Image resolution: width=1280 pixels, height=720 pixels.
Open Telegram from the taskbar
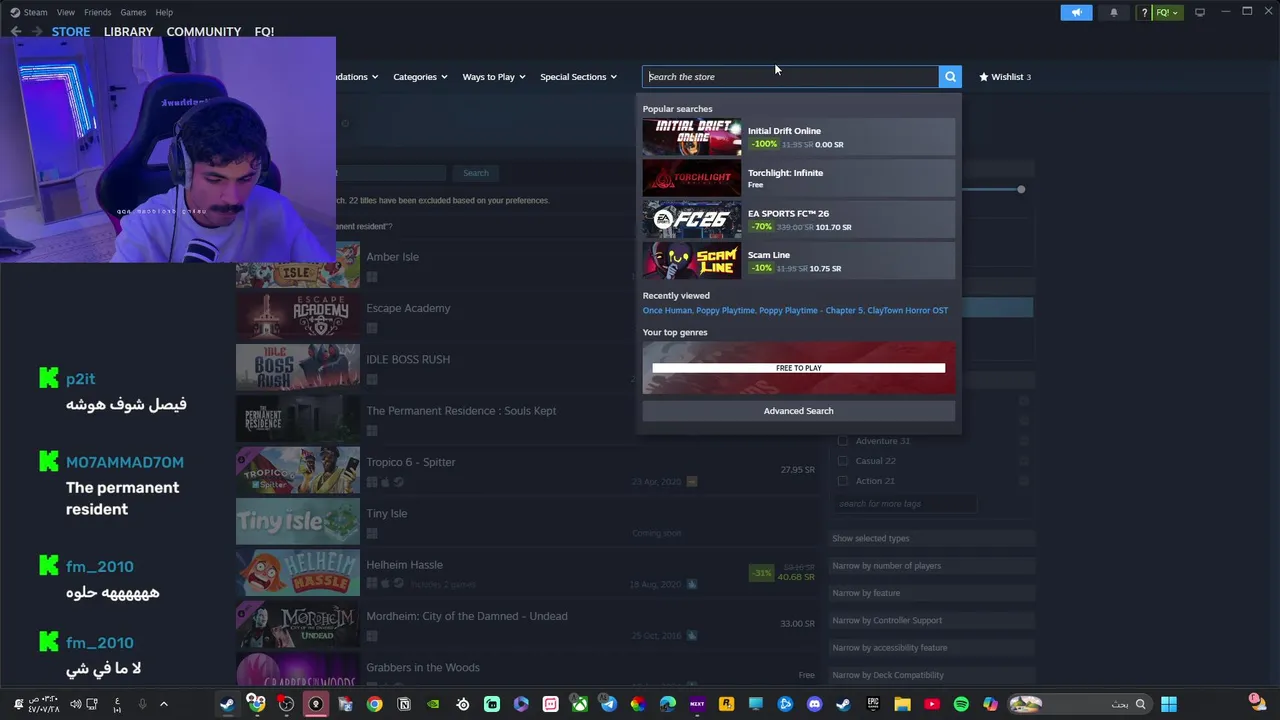click(608, 704)
